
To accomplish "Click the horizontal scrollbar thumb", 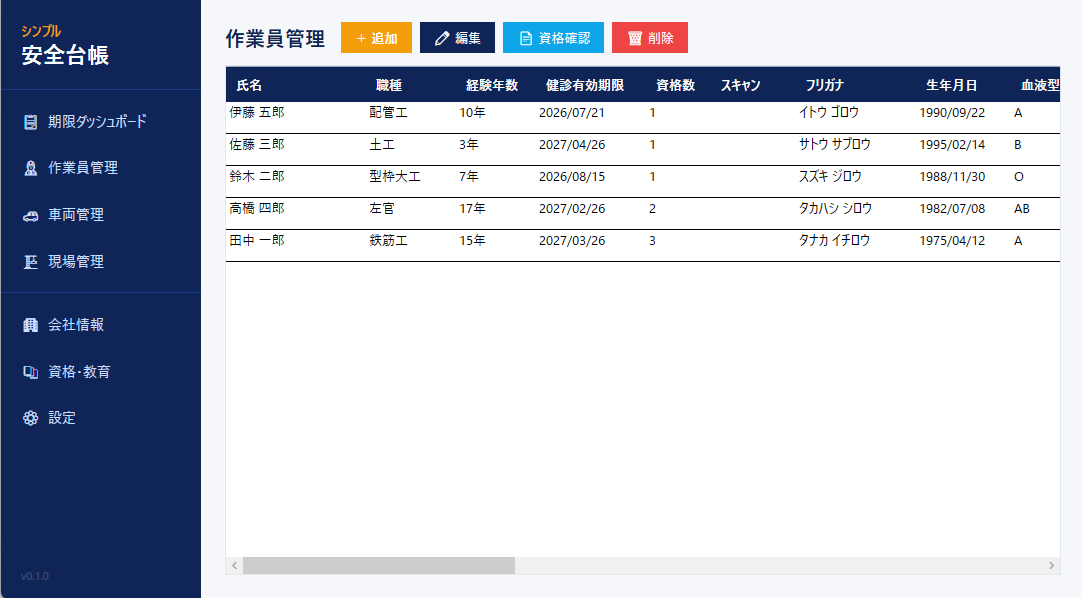I will (x=379, y=566).
